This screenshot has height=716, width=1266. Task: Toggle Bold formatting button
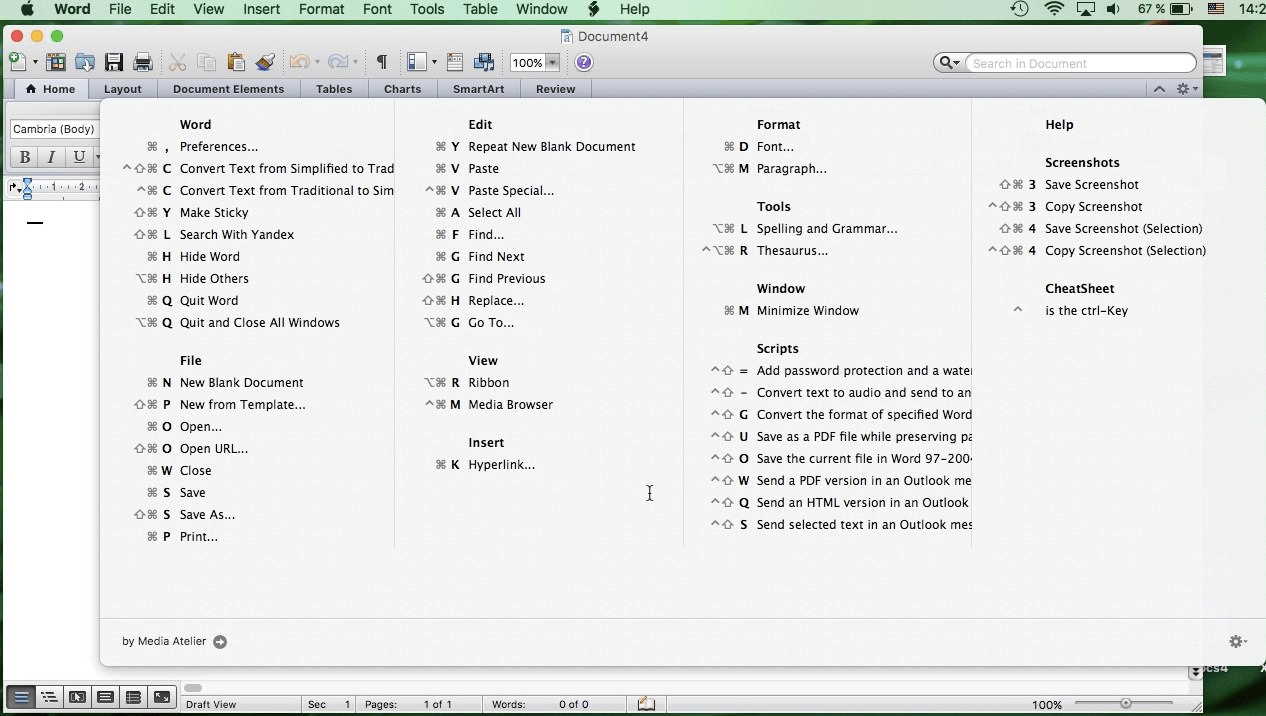24,157
